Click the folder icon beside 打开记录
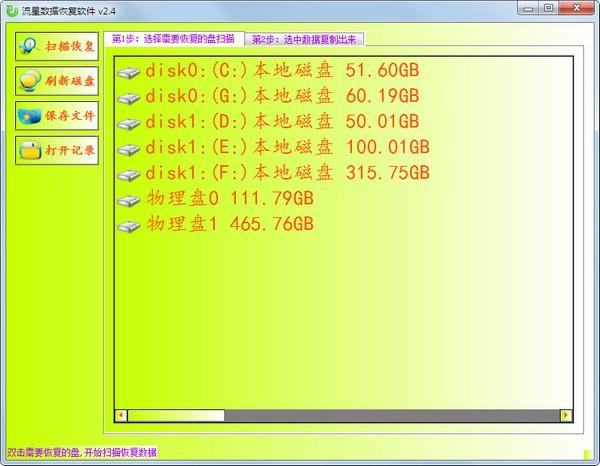This screenshot has height=466, width=600. [30, 150]
